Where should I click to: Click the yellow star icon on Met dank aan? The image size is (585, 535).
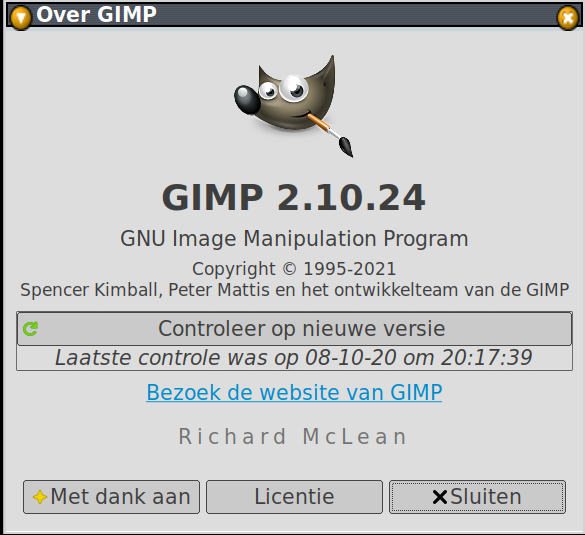click(40, 497)
